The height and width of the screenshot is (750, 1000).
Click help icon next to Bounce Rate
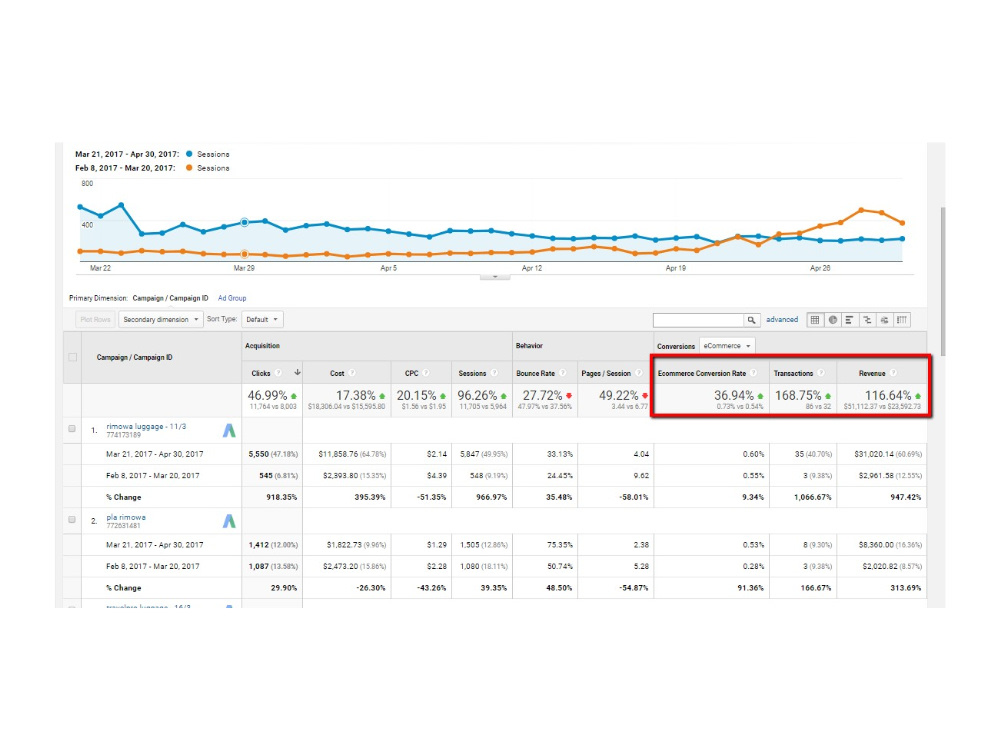(x=562, y=373)
